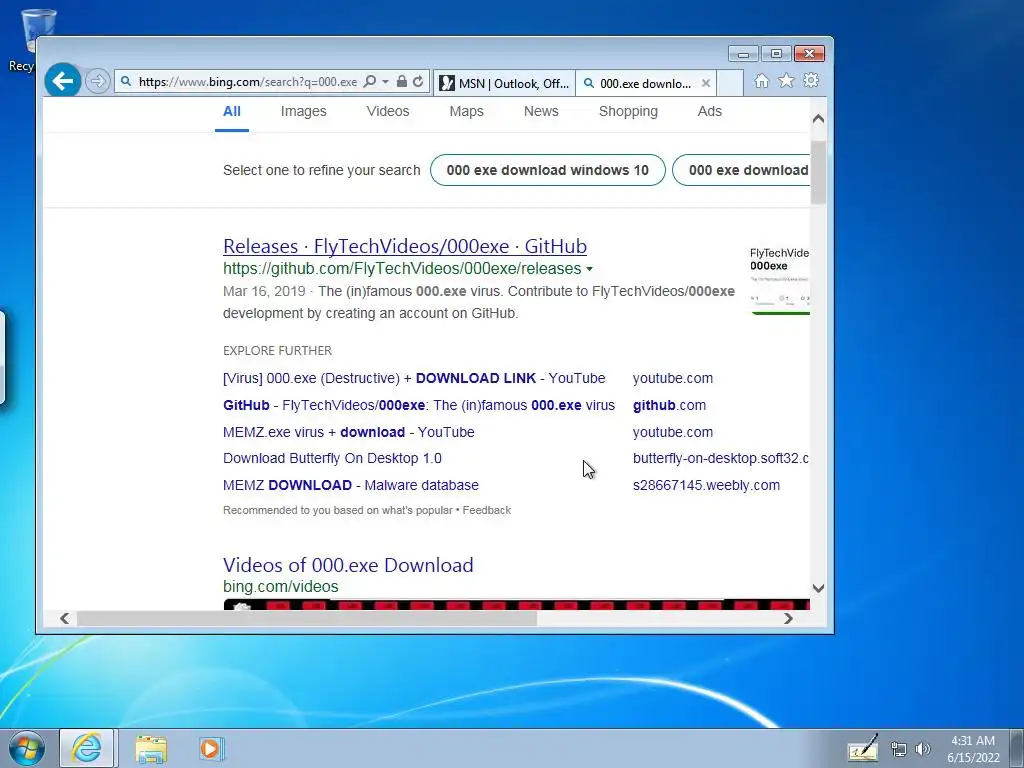Viewport: 1024px width, 768px height.
Task: Refresh the page with the reload icon
Action: click(x=418, y=82)
